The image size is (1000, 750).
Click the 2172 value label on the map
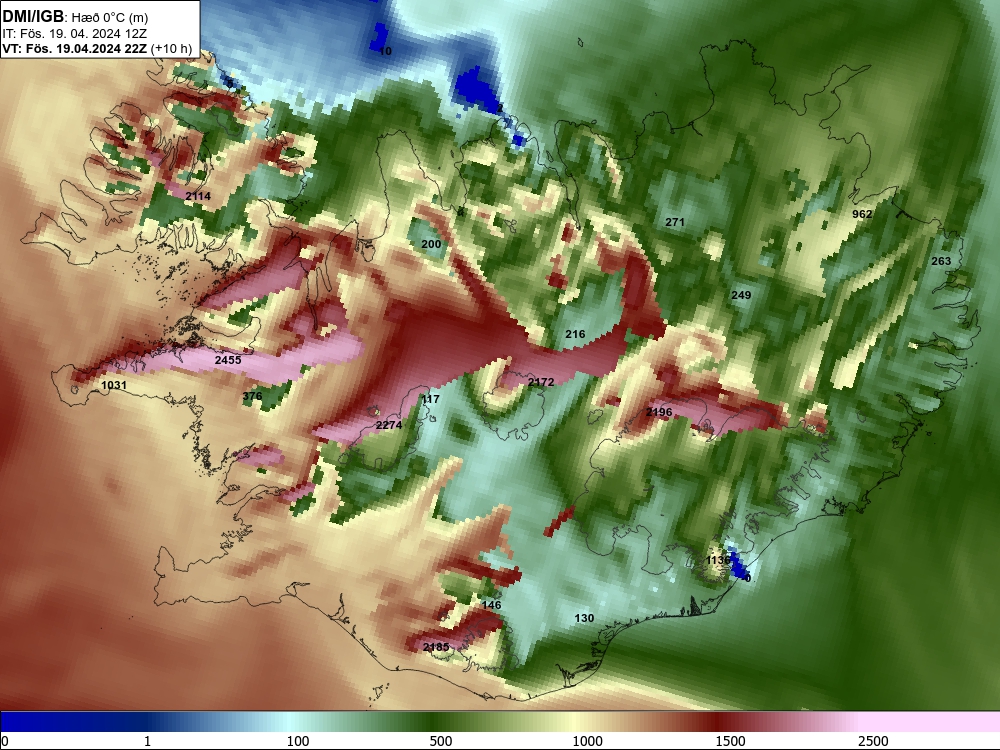(x=541, y=382)
